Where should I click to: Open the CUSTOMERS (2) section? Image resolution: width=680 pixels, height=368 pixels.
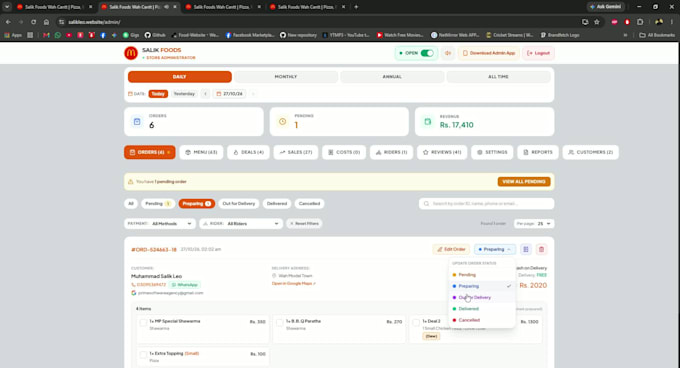point(591,152)
